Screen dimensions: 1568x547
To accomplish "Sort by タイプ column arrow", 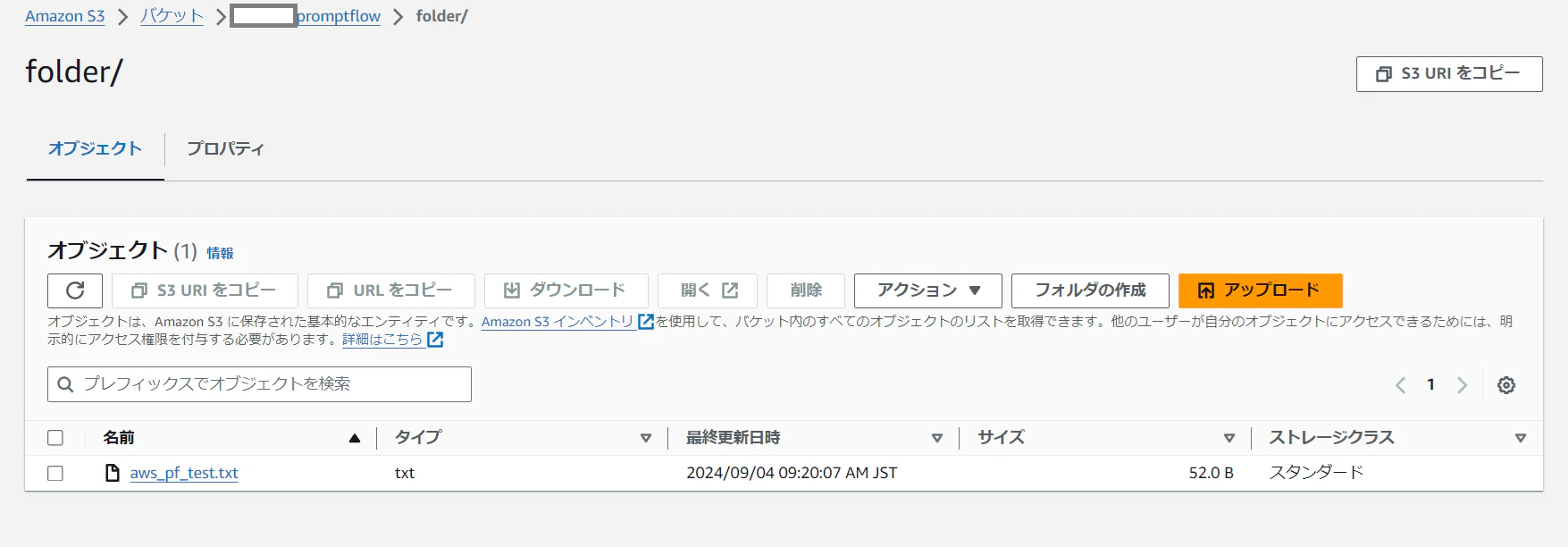I will (x=646, y=438).
